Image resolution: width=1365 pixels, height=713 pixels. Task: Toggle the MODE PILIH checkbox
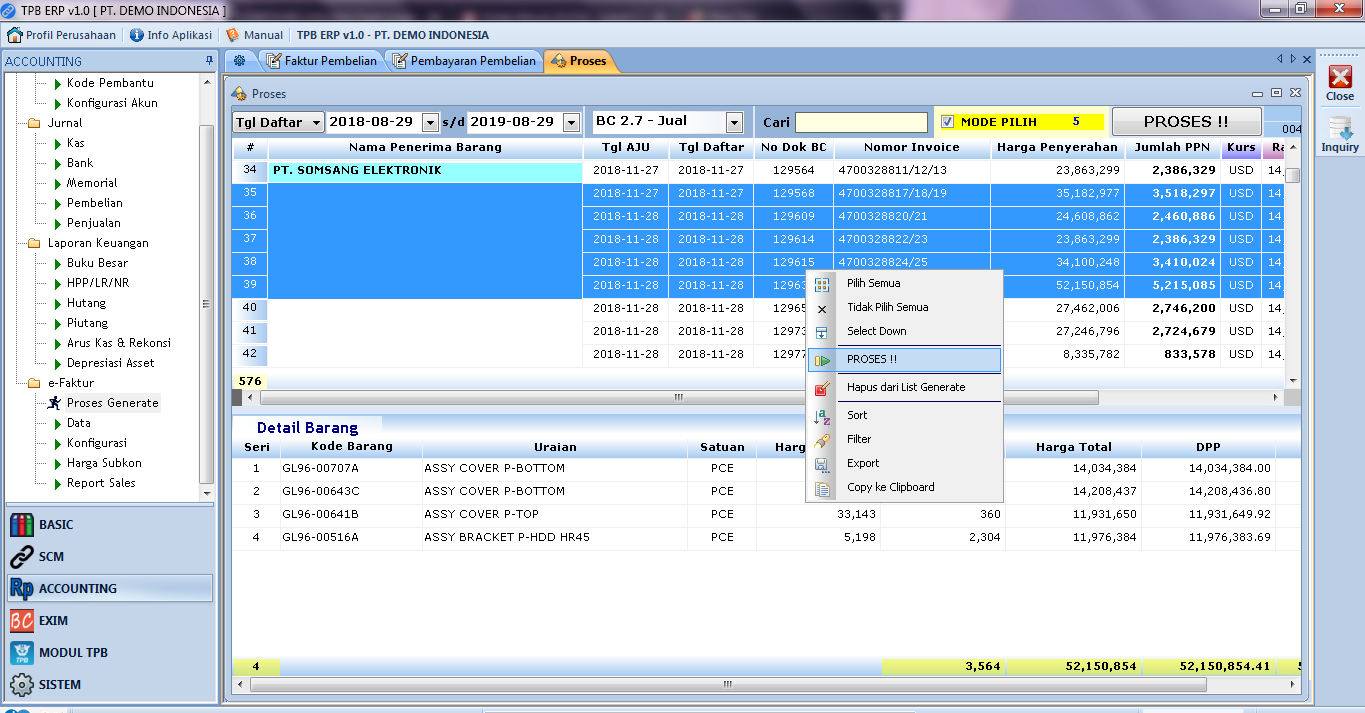[947, 122]
